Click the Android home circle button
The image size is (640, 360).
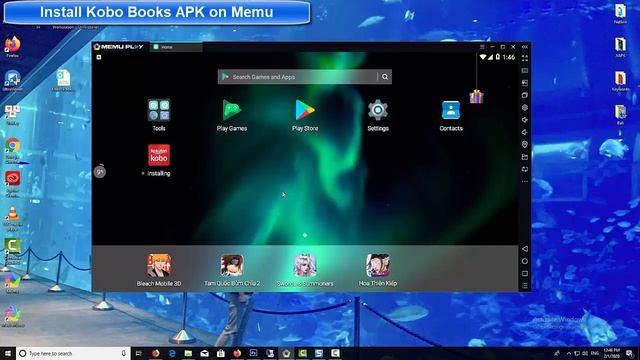click(x=525, y=261)
